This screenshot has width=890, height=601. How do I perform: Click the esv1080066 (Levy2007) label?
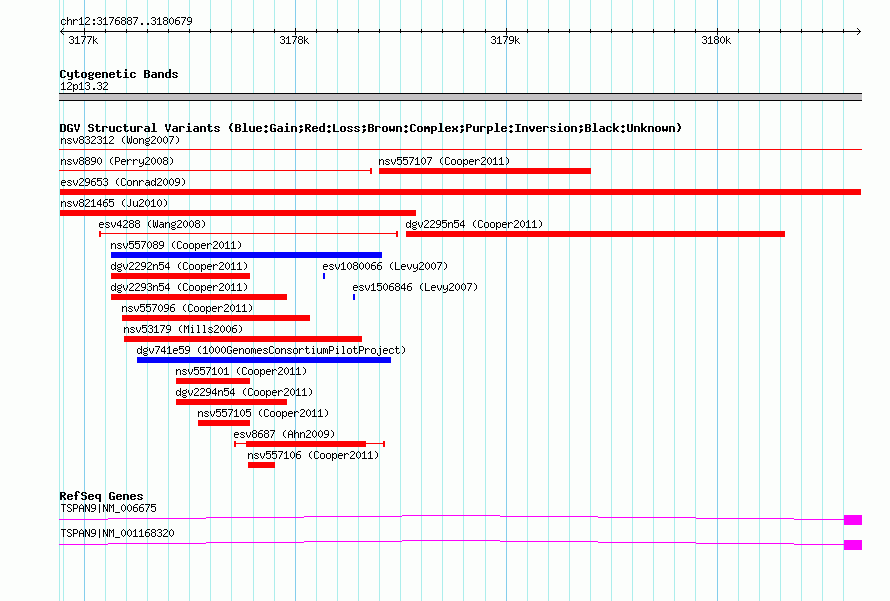[x=385, y=266]
